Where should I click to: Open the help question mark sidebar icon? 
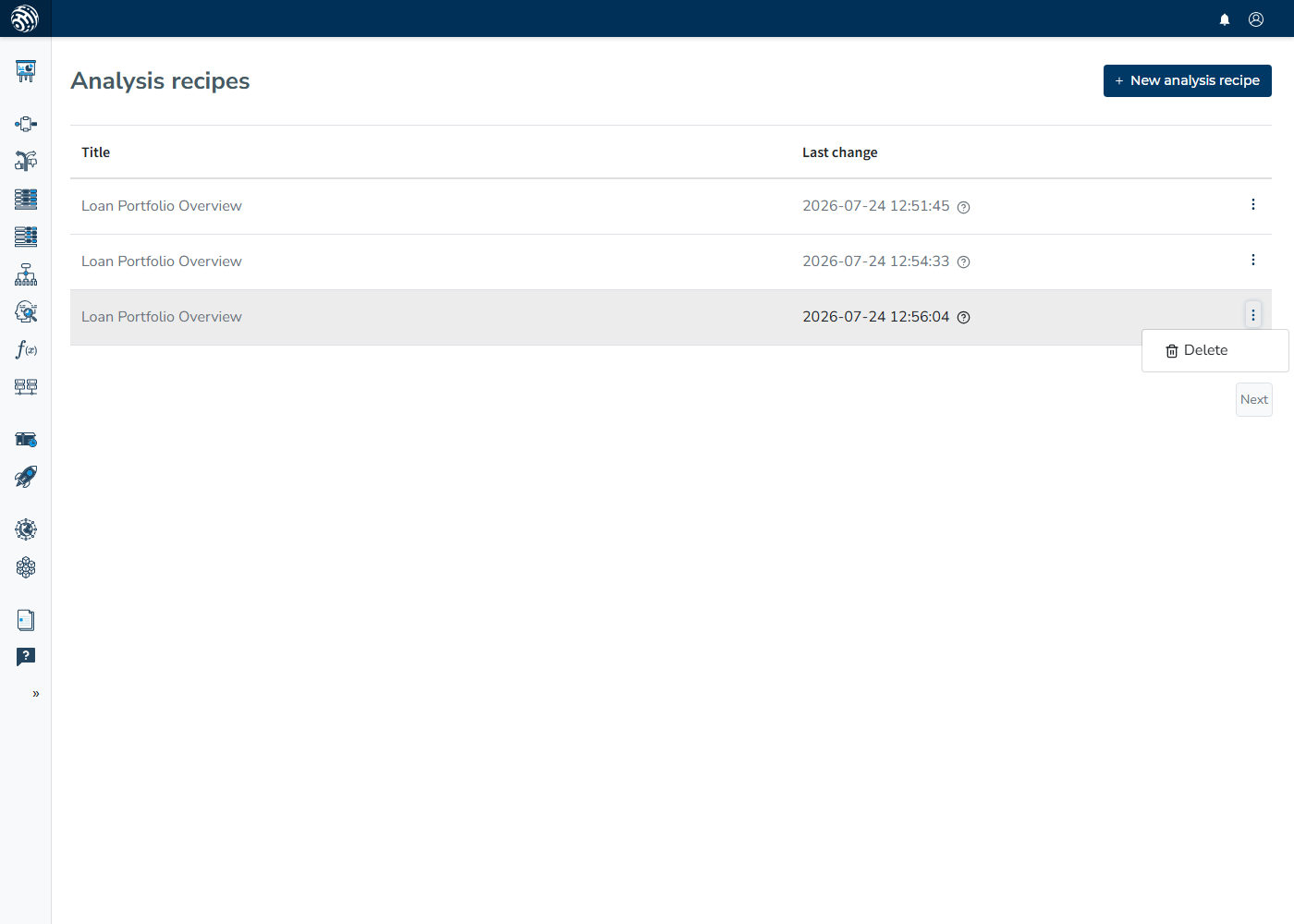click(26, 657)
